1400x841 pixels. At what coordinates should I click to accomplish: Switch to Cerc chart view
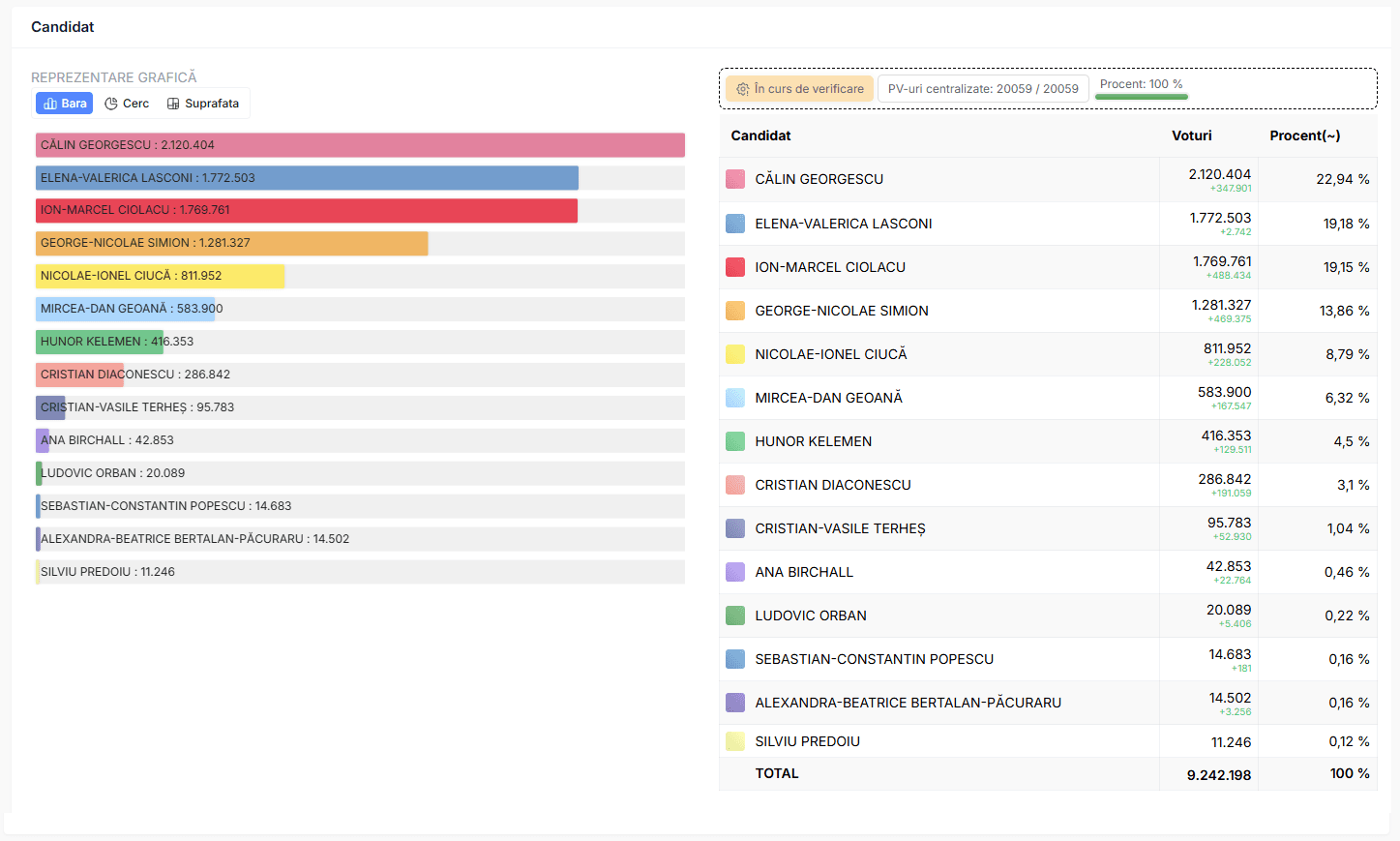click(x=127, y=104)
